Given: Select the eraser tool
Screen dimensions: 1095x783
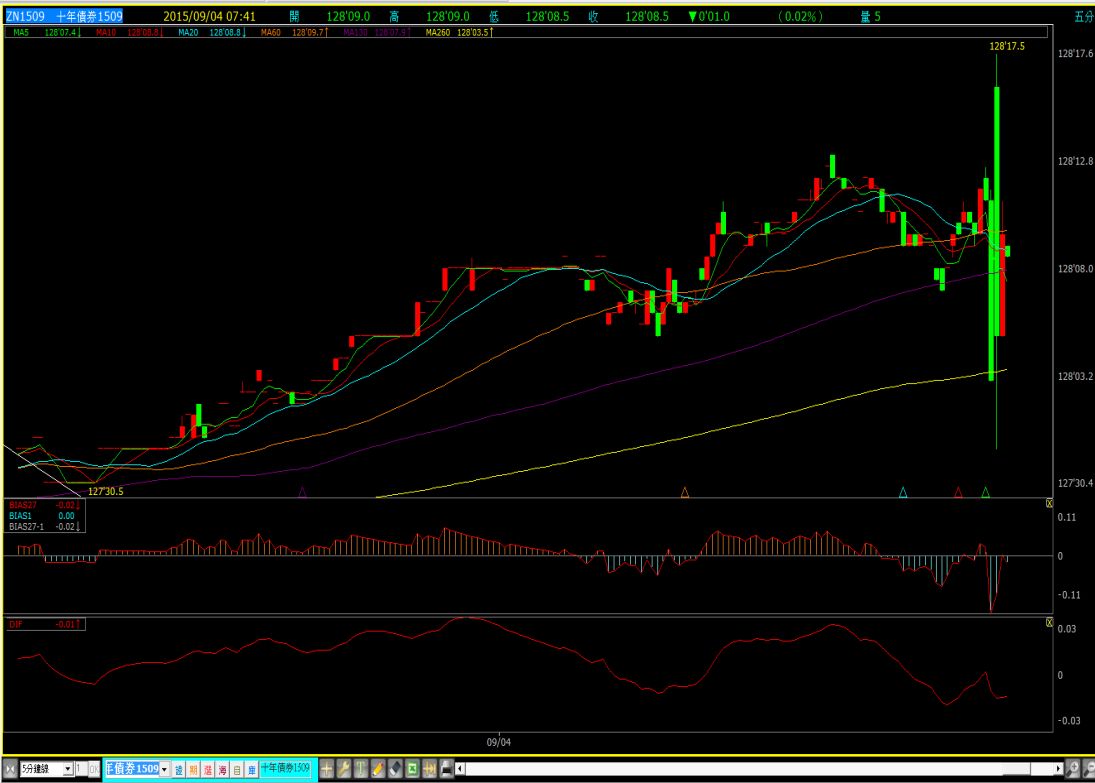Looking at the screenshot, I should pos(395,769).
